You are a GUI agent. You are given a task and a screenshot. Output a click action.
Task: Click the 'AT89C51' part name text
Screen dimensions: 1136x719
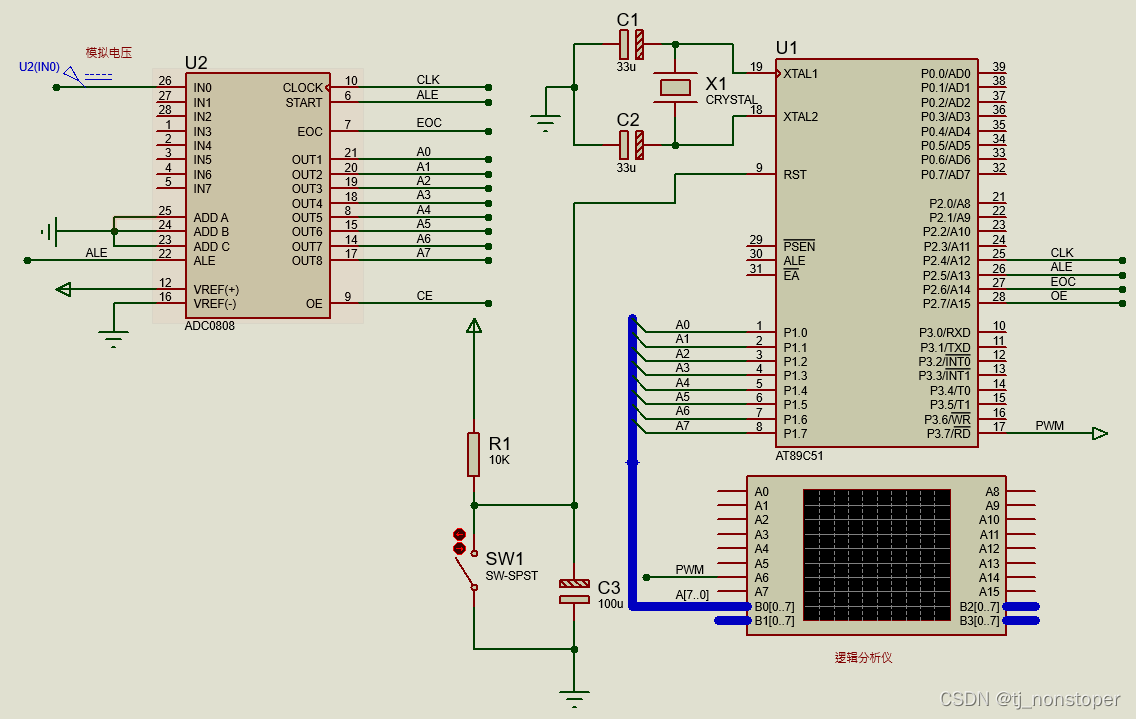[x=799, y=456]
